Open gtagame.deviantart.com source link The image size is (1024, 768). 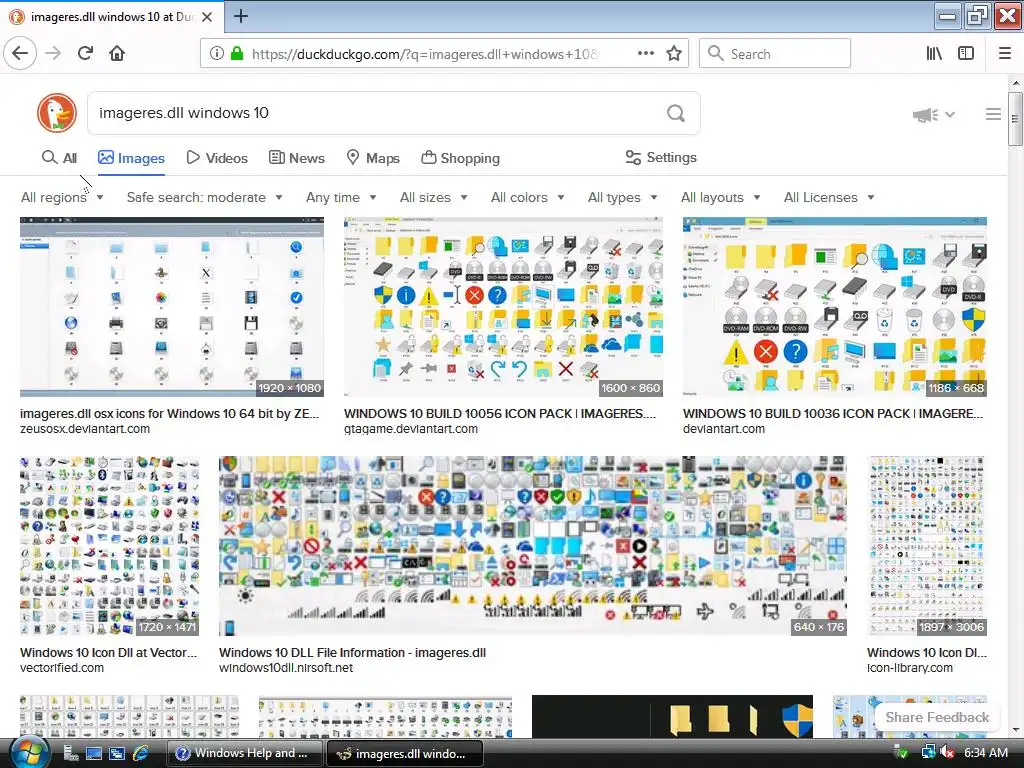coord(411,429)
